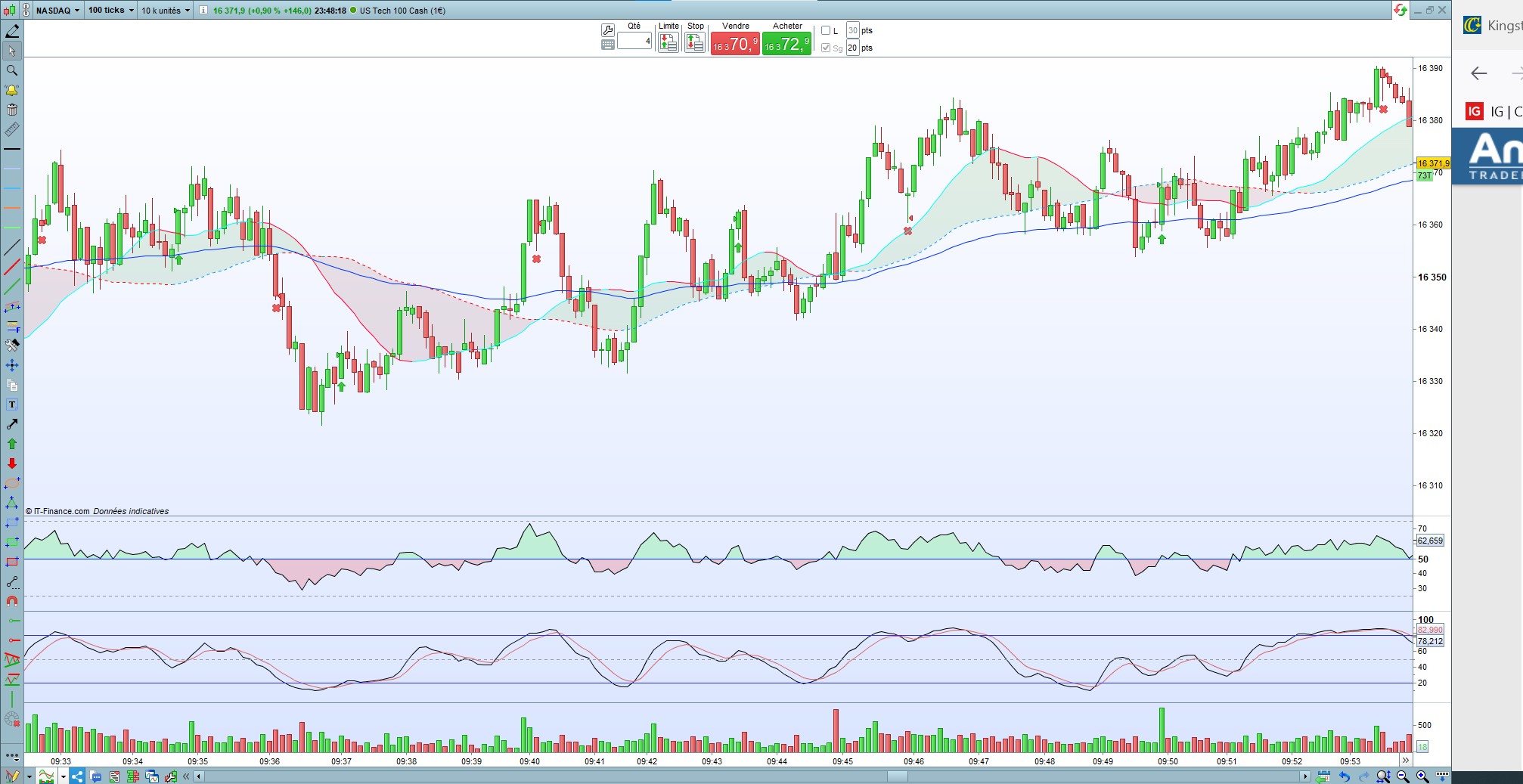Open the chart comments speech-bubble icon
The width and height of the screenshot is (1523, 784).
tap(96, 776)
